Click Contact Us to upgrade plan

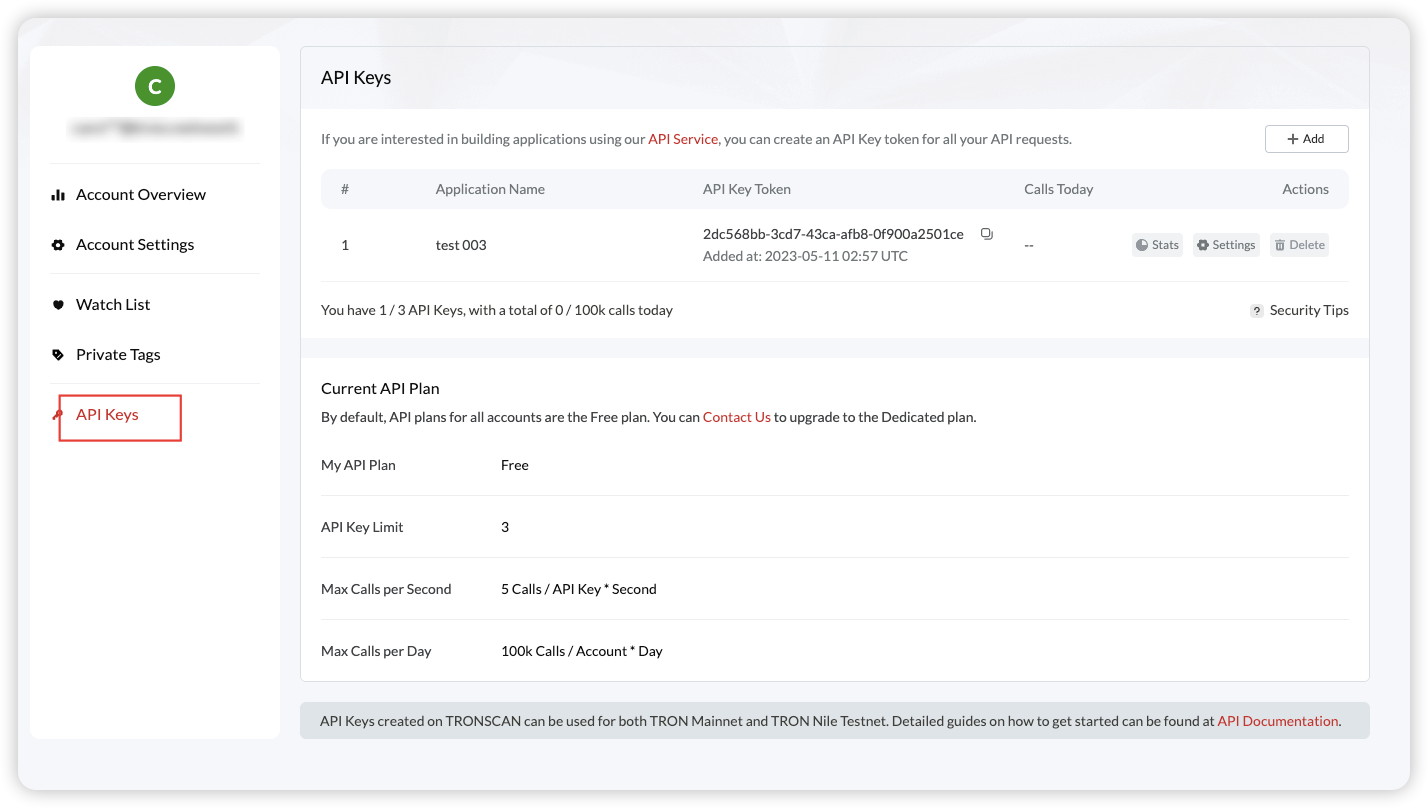click(737, 416)
